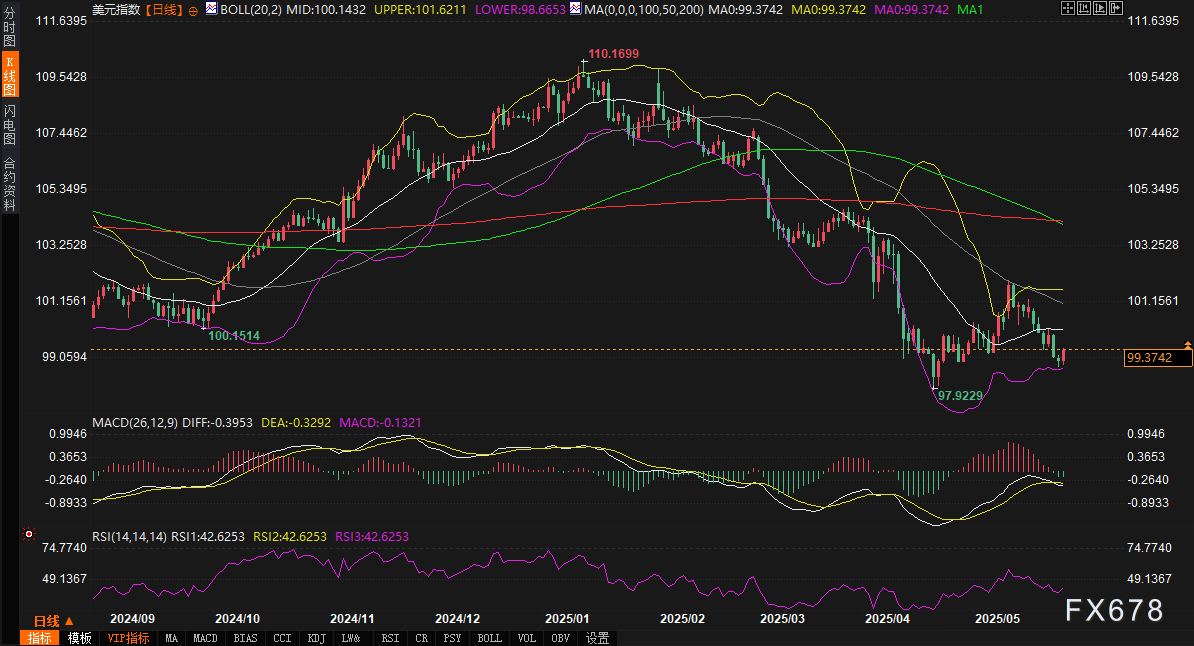Enable the BOLL indicator in bottom bar

(489, 638)
